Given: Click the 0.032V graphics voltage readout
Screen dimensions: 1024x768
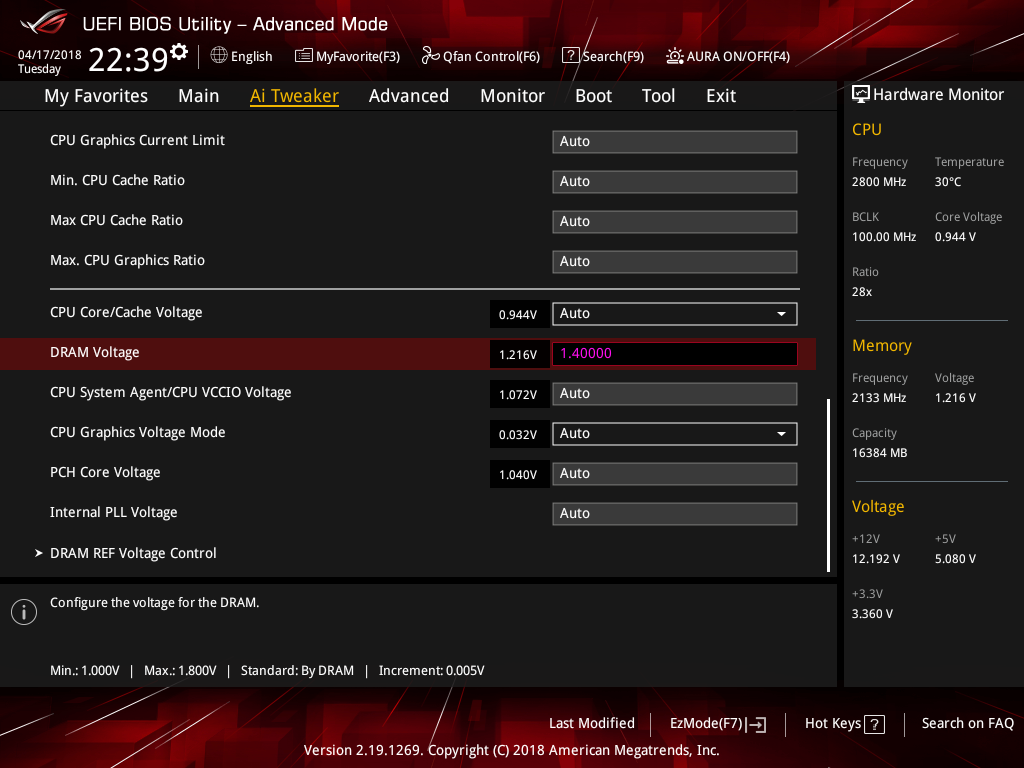Looking at the screenshot, I should (x=518, y=435).
